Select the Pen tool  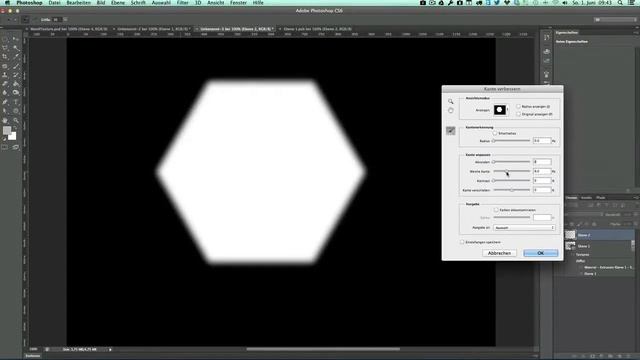point(5,102)
